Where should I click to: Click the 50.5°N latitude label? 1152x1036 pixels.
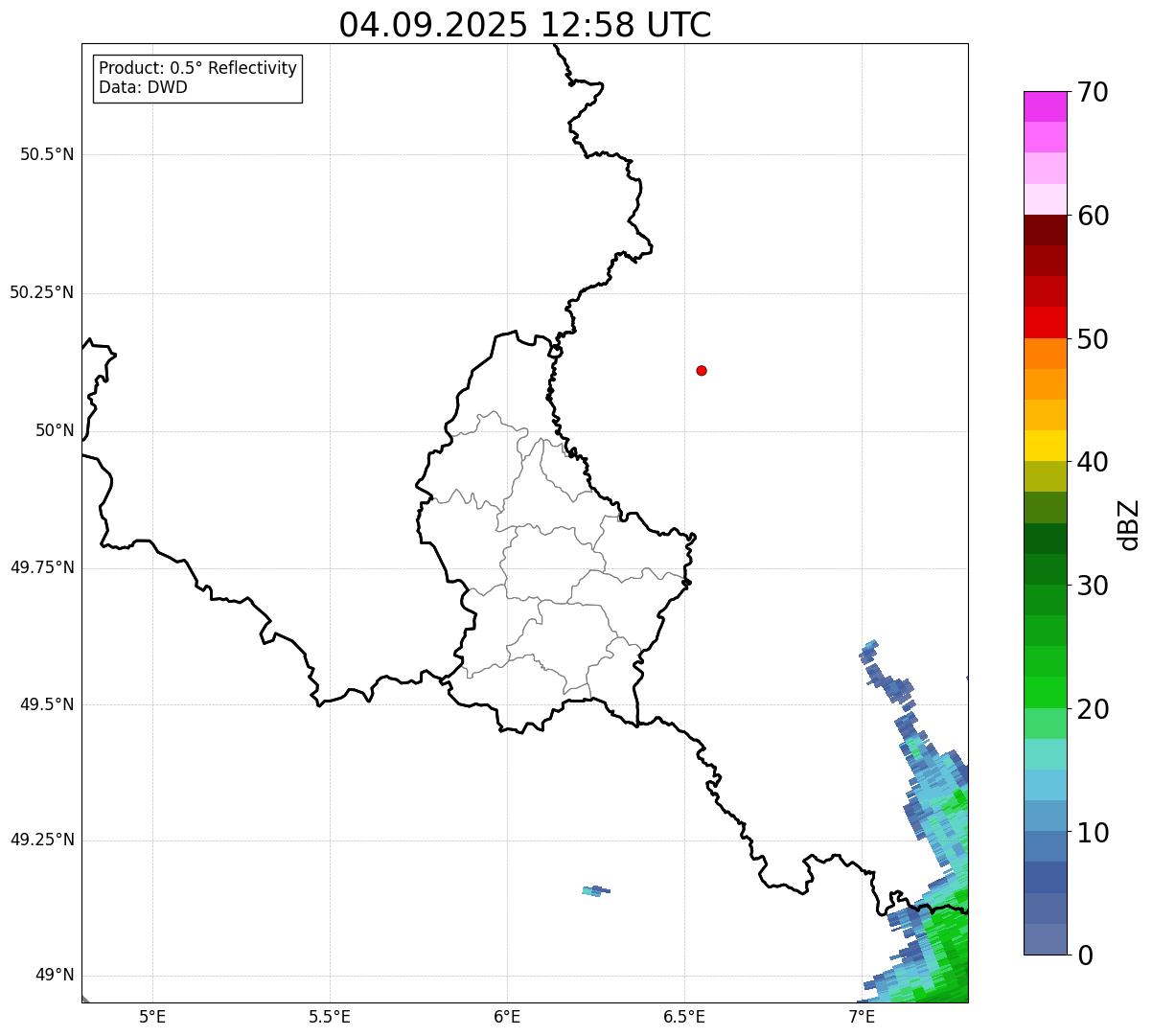[47, 154]
